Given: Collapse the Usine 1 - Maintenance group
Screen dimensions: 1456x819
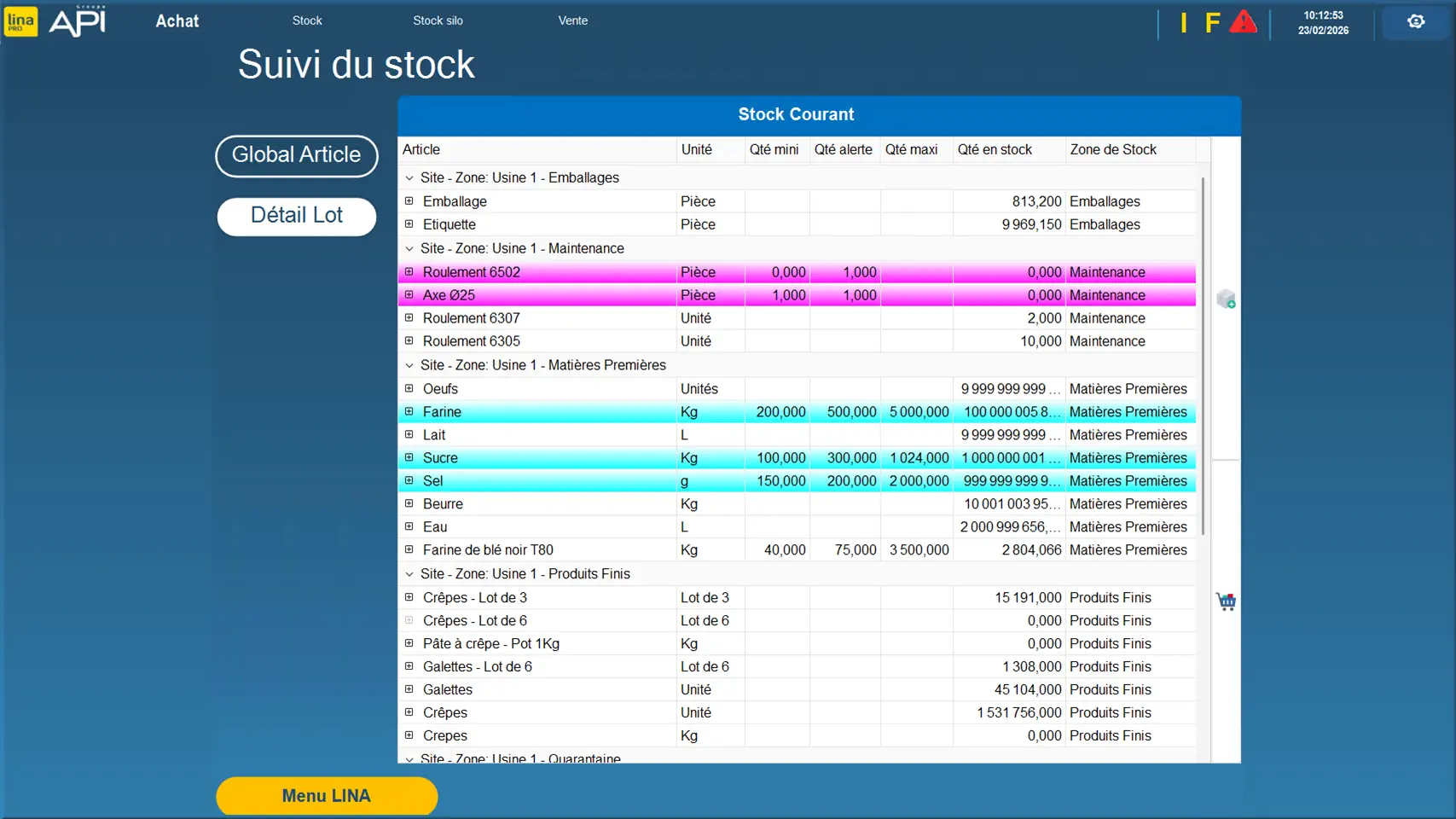Looking at the screenshot, I should click(x=409, y=249).
